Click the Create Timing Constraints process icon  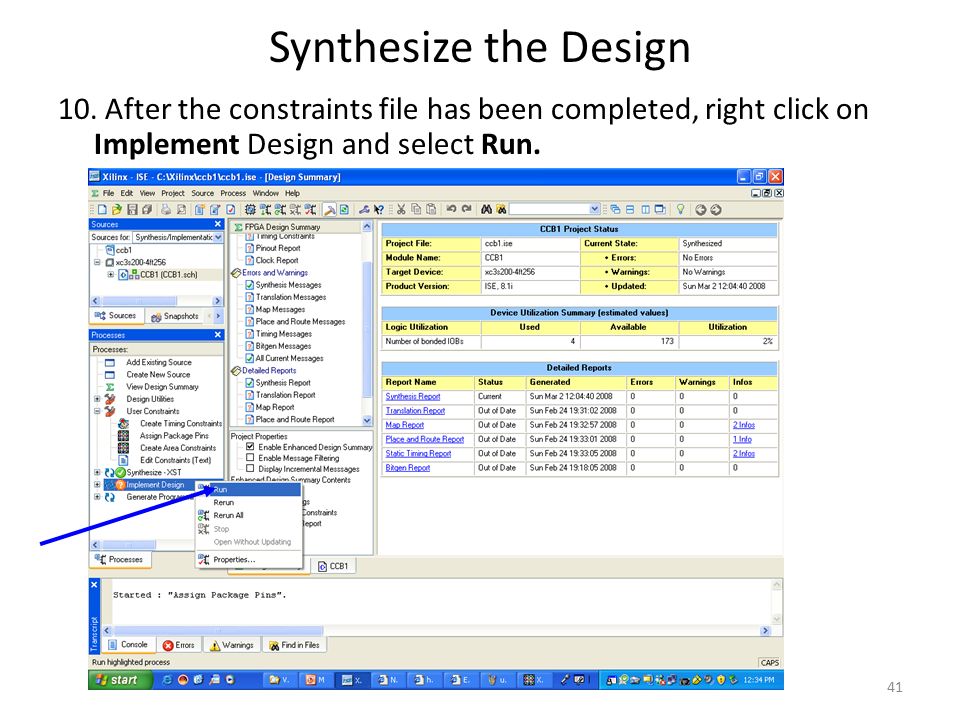click(x=124, y=424)
